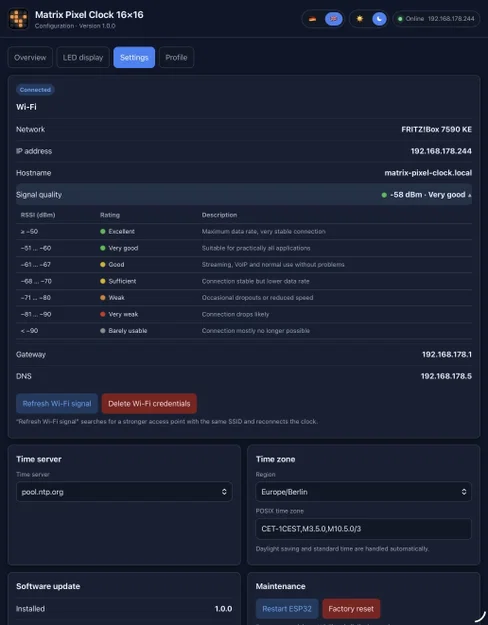Click installed version 1.0.0 value
488x625 pixels.
[223, 609]
